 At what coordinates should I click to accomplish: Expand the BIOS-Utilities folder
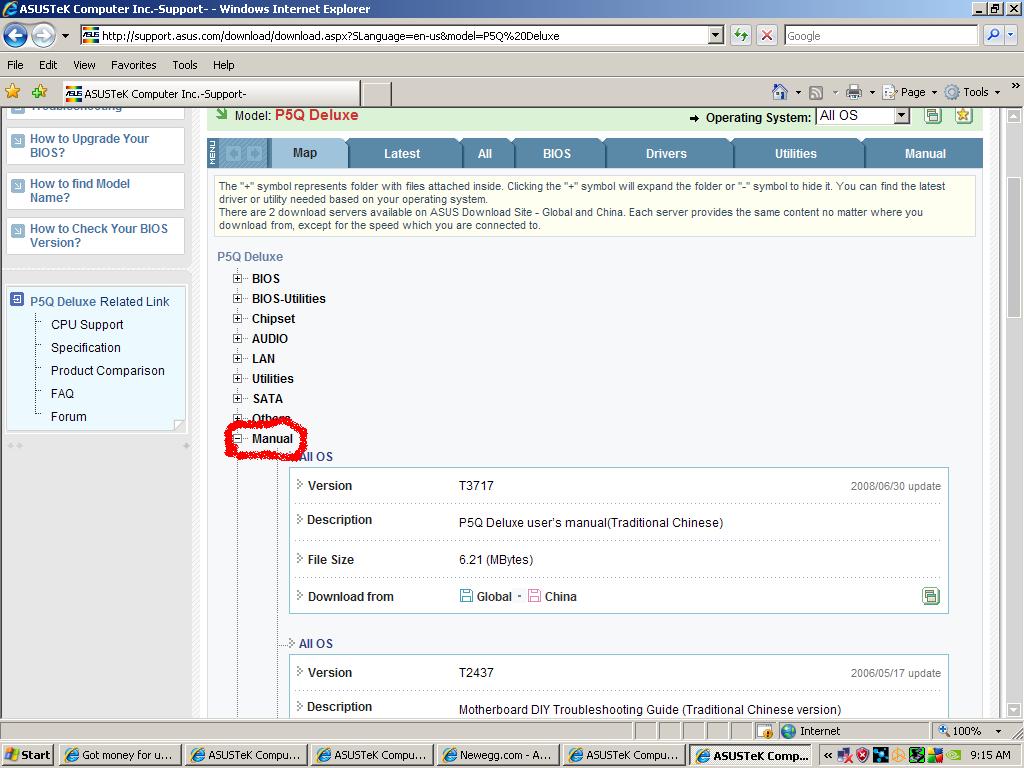[x=238, y=298]
